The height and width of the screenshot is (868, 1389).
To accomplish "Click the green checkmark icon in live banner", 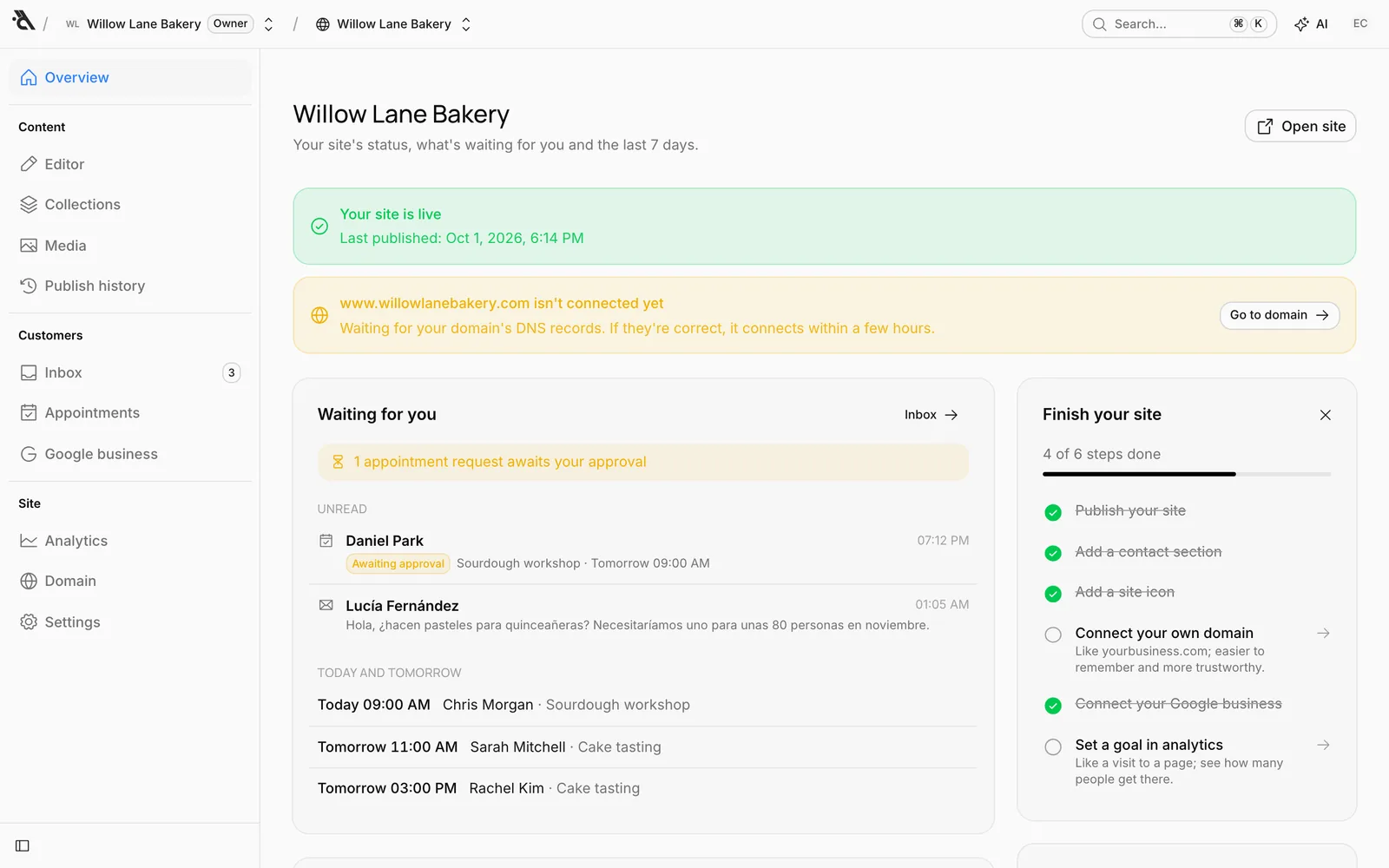I will [x=319, y=227].
